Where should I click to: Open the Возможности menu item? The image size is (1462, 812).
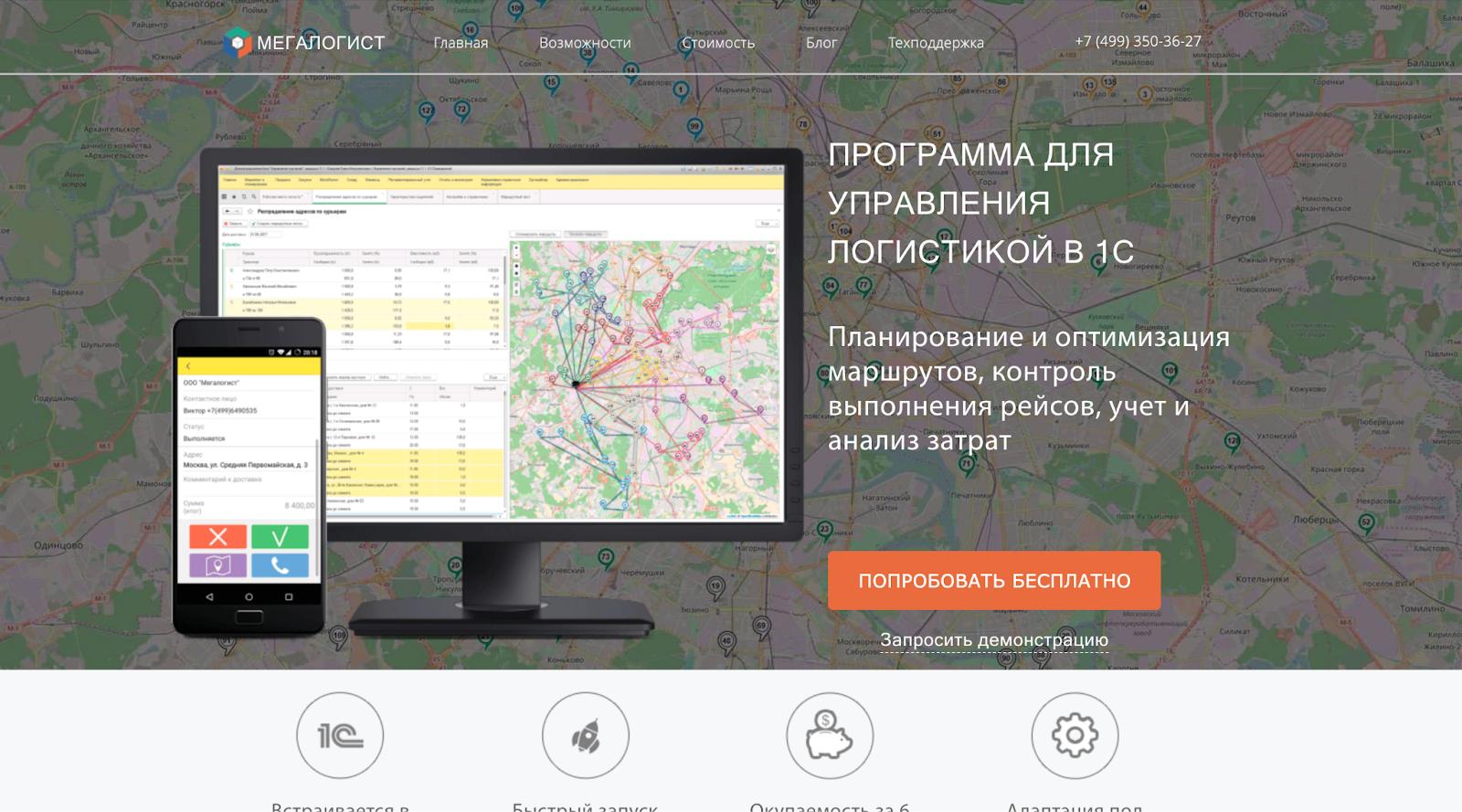click(x=585, y=43)
